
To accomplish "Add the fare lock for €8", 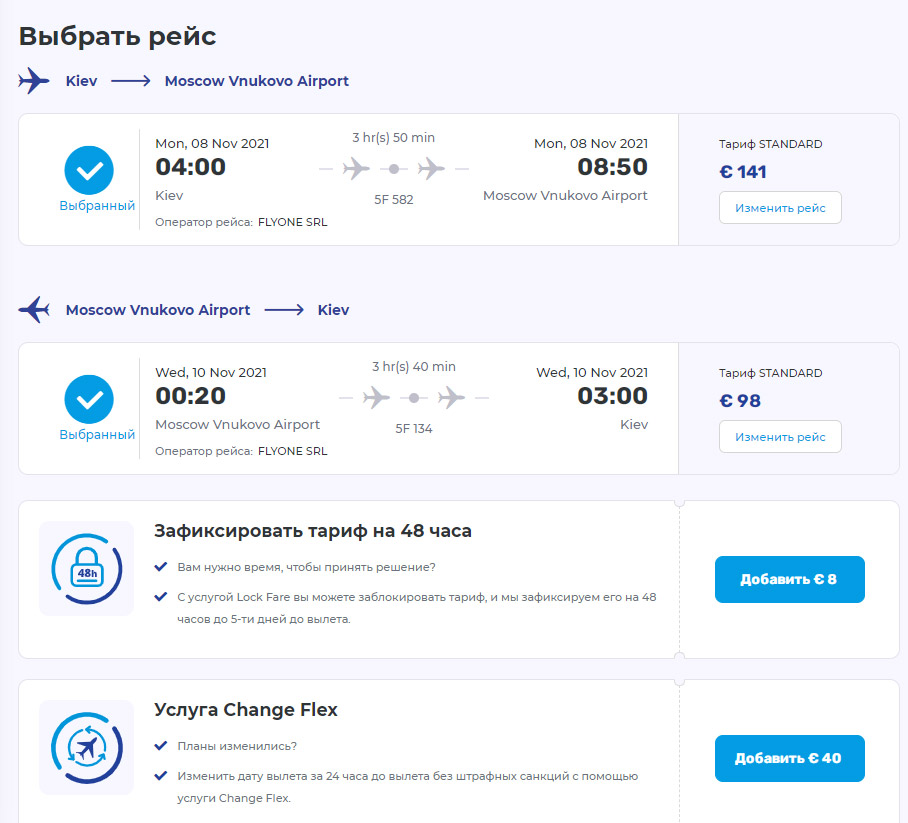I will (x=789, y=579).
